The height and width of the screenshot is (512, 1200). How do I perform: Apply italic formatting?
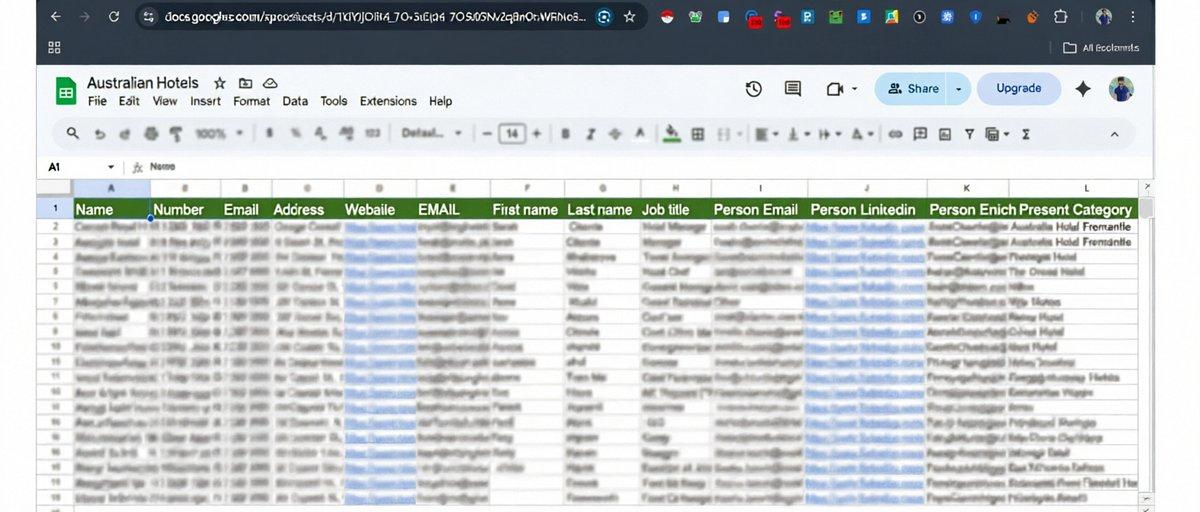coord(590,134)
